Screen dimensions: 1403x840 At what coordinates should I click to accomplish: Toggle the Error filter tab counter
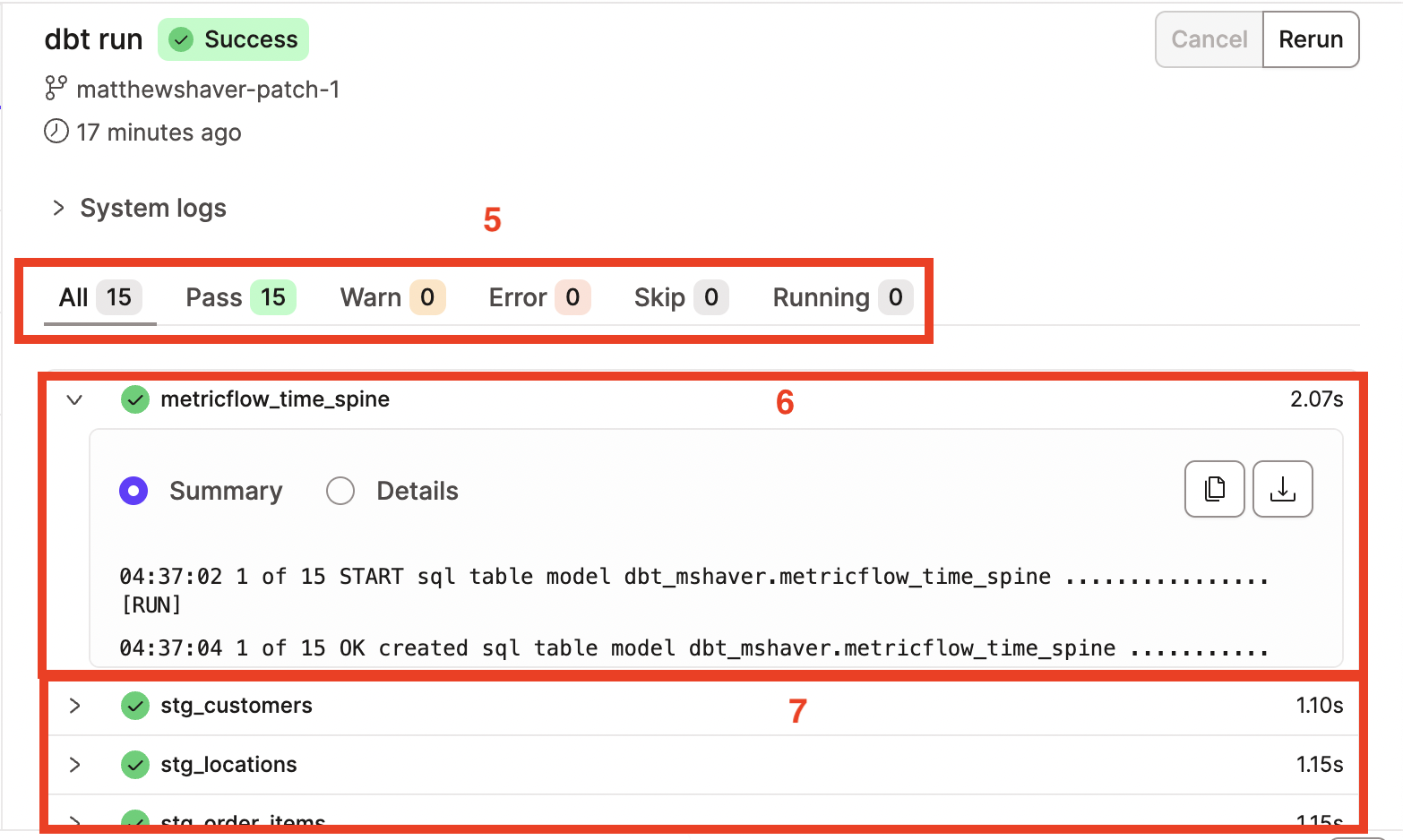tap(574, 297)
